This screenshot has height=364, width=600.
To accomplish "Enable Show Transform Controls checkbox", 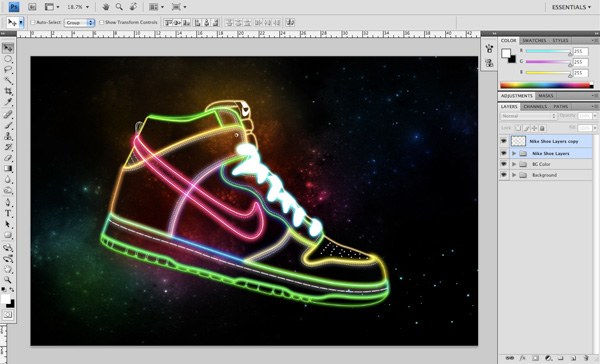I will [x=101, y=23].
